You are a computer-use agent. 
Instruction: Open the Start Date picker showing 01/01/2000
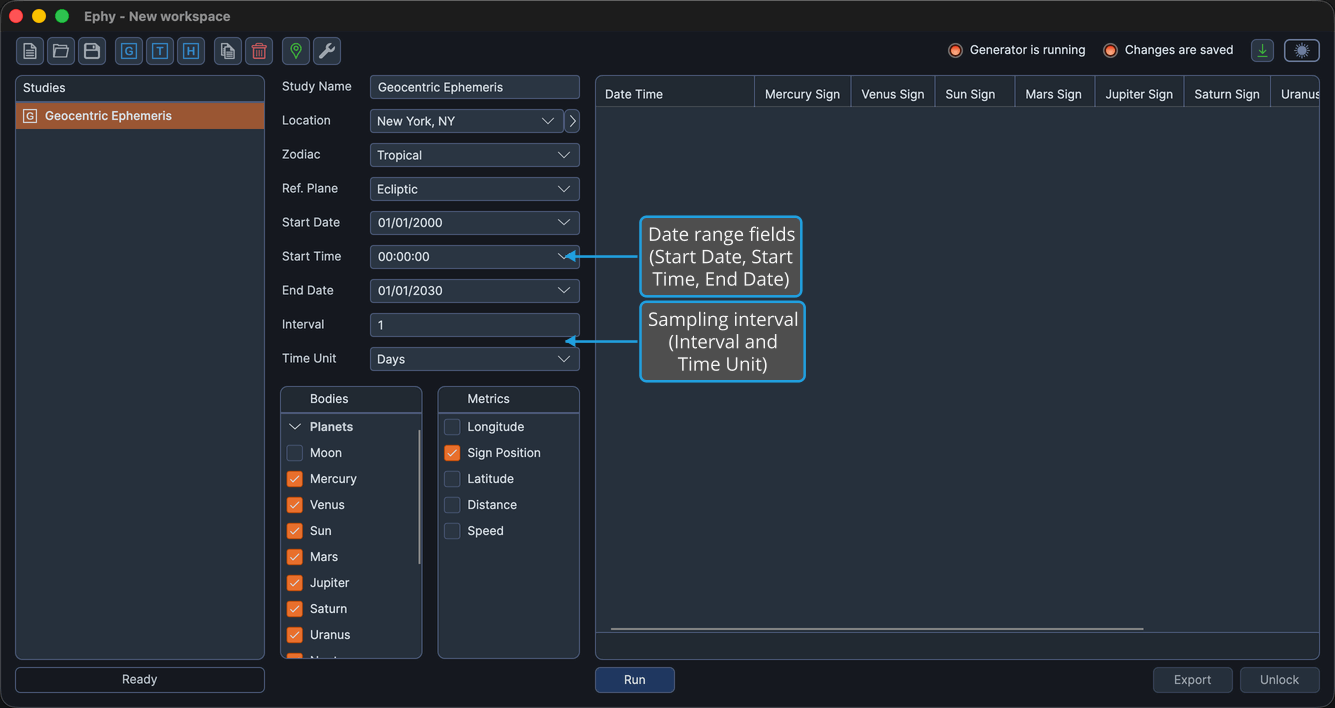474,223
